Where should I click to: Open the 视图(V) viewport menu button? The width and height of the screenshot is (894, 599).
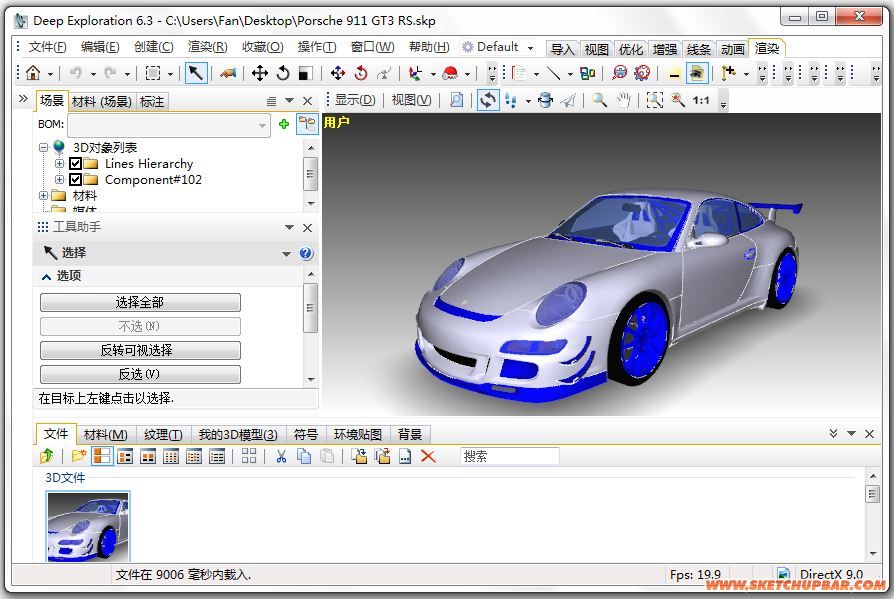coord(411,100)
